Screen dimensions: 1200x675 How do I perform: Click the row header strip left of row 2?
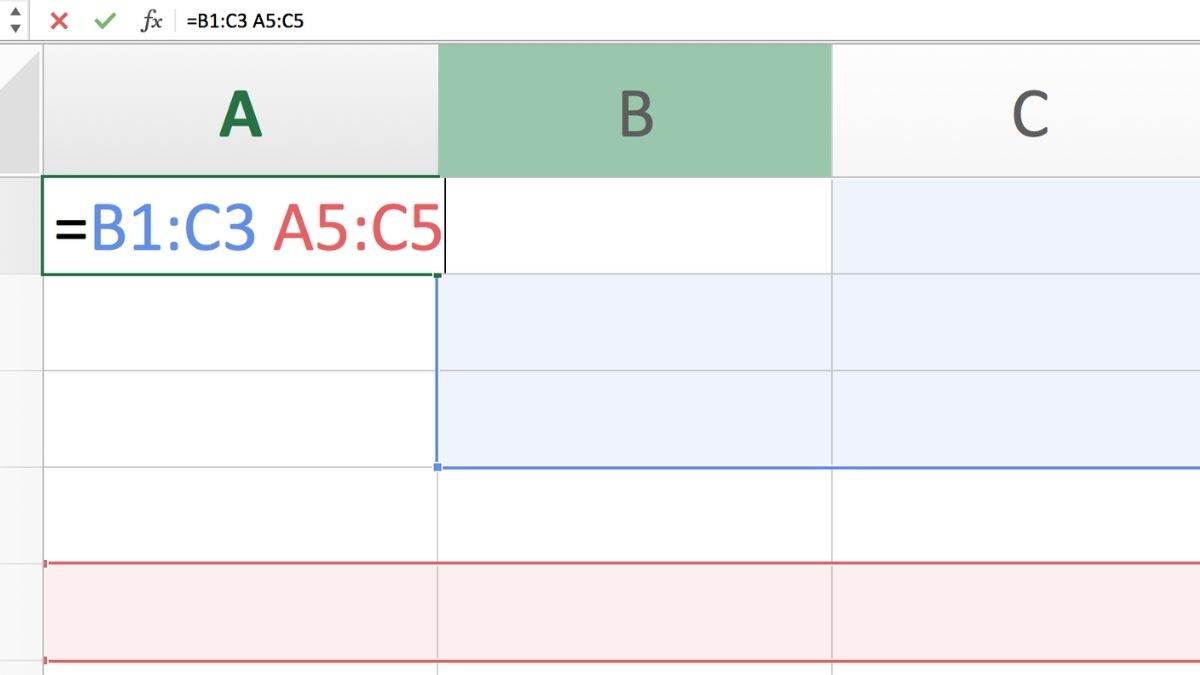point(20,320)
